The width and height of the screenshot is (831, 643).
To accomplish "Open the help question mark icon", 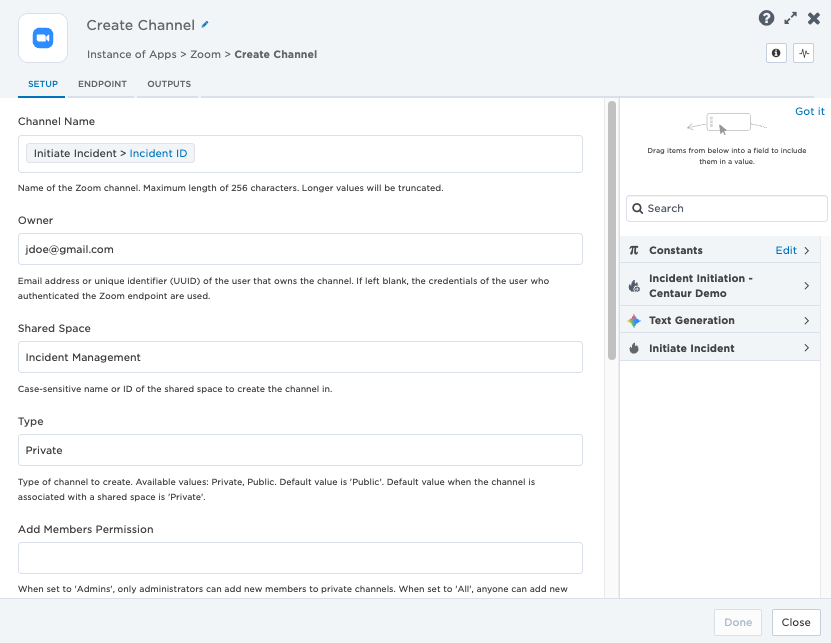I will click(x=766, y=19).
